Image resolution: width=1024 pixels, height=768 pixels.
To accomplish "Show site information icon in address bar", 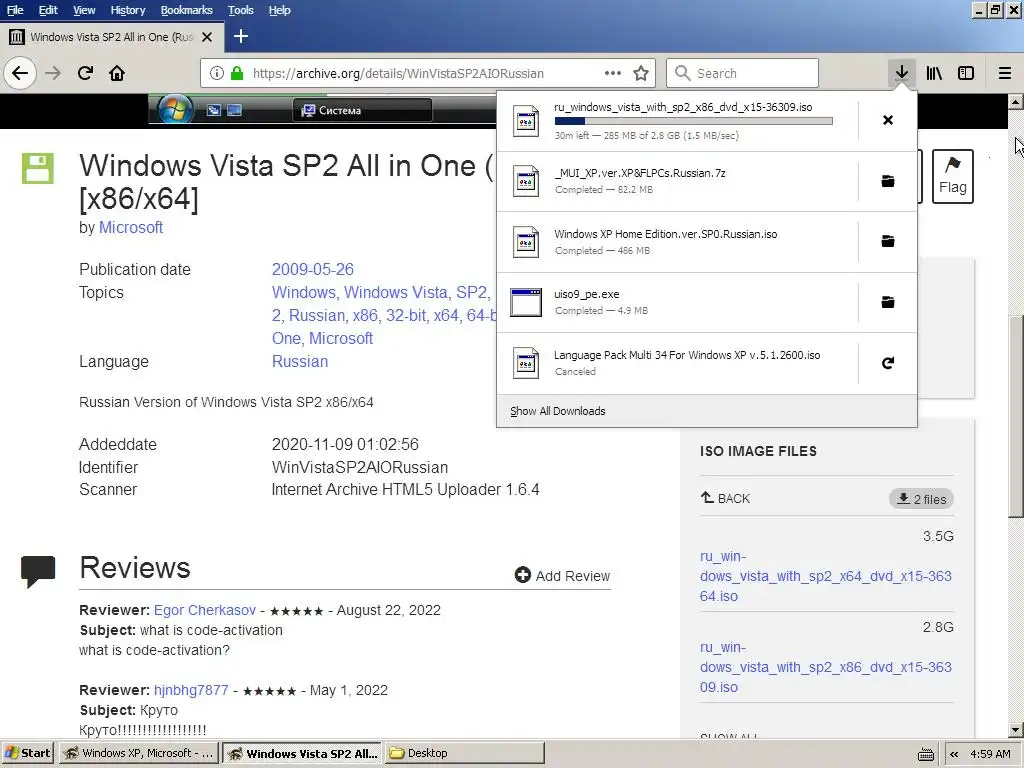I will [217, 73].
